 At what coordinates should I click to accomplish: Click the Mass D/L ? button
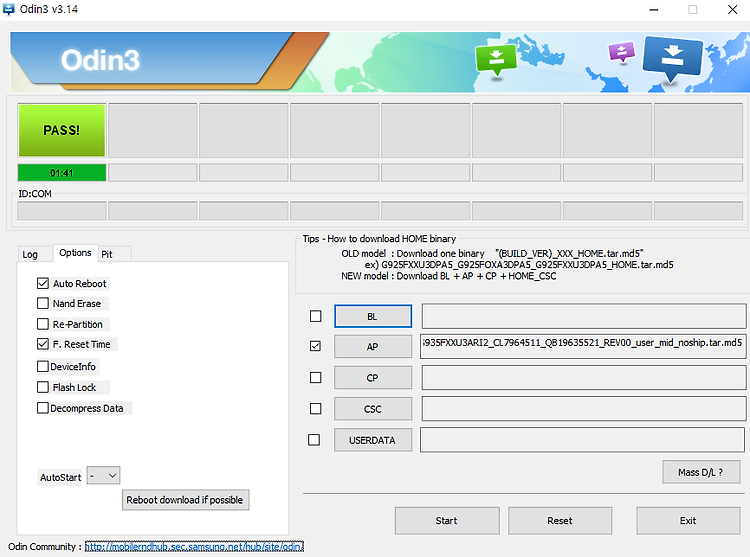pos(701,472)
